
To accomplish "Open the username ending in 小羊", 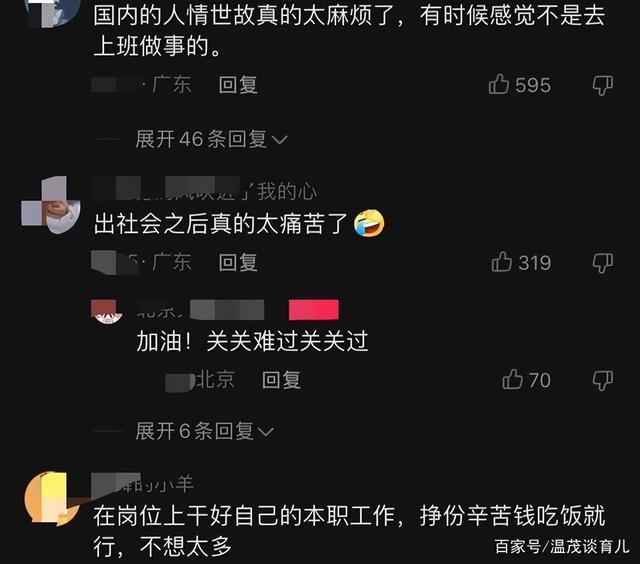I will click(x=142, y=484).
